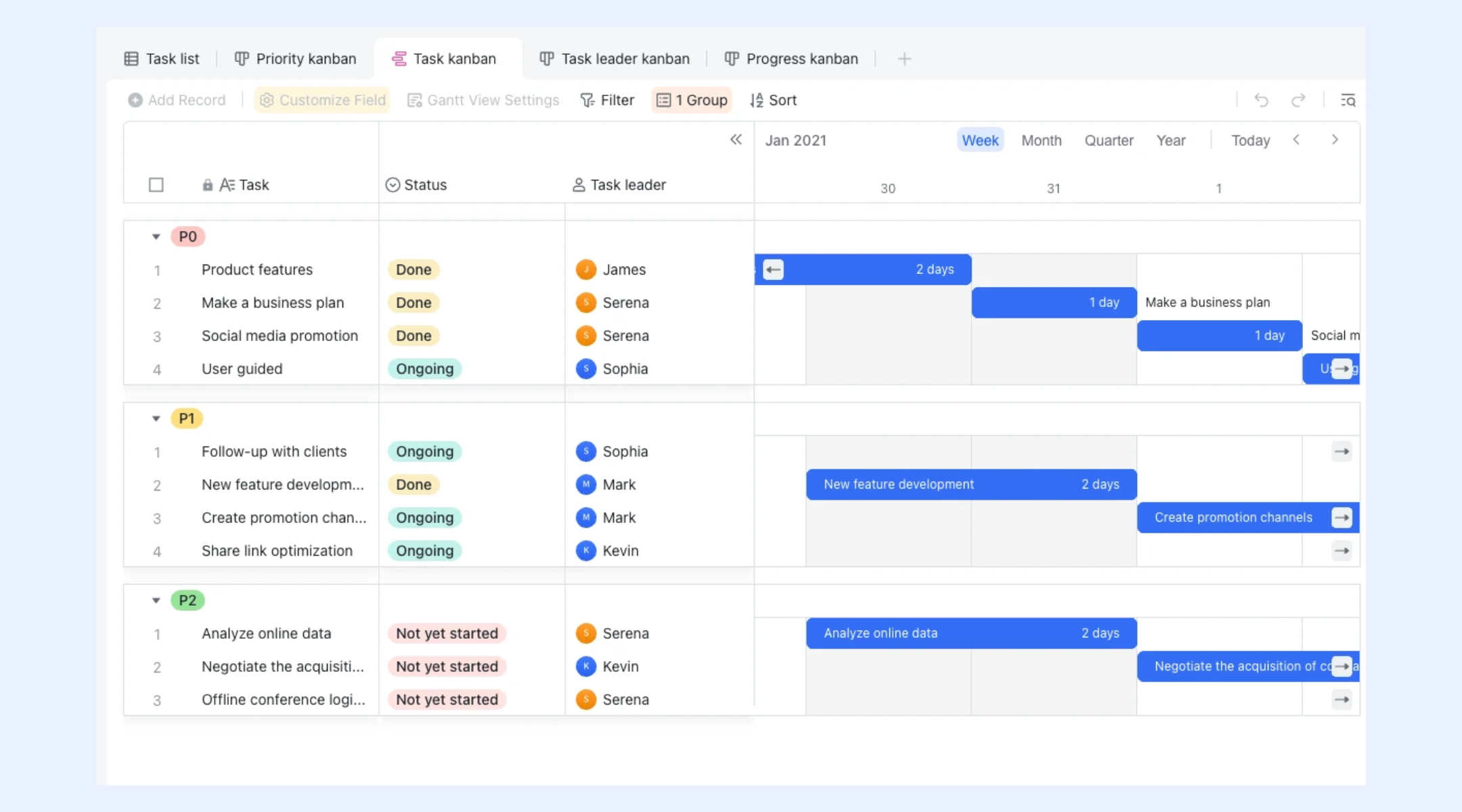The image size is (1462, 812).
Task: Jump left to Product features bar start
Action: click(x=774, y=270)
